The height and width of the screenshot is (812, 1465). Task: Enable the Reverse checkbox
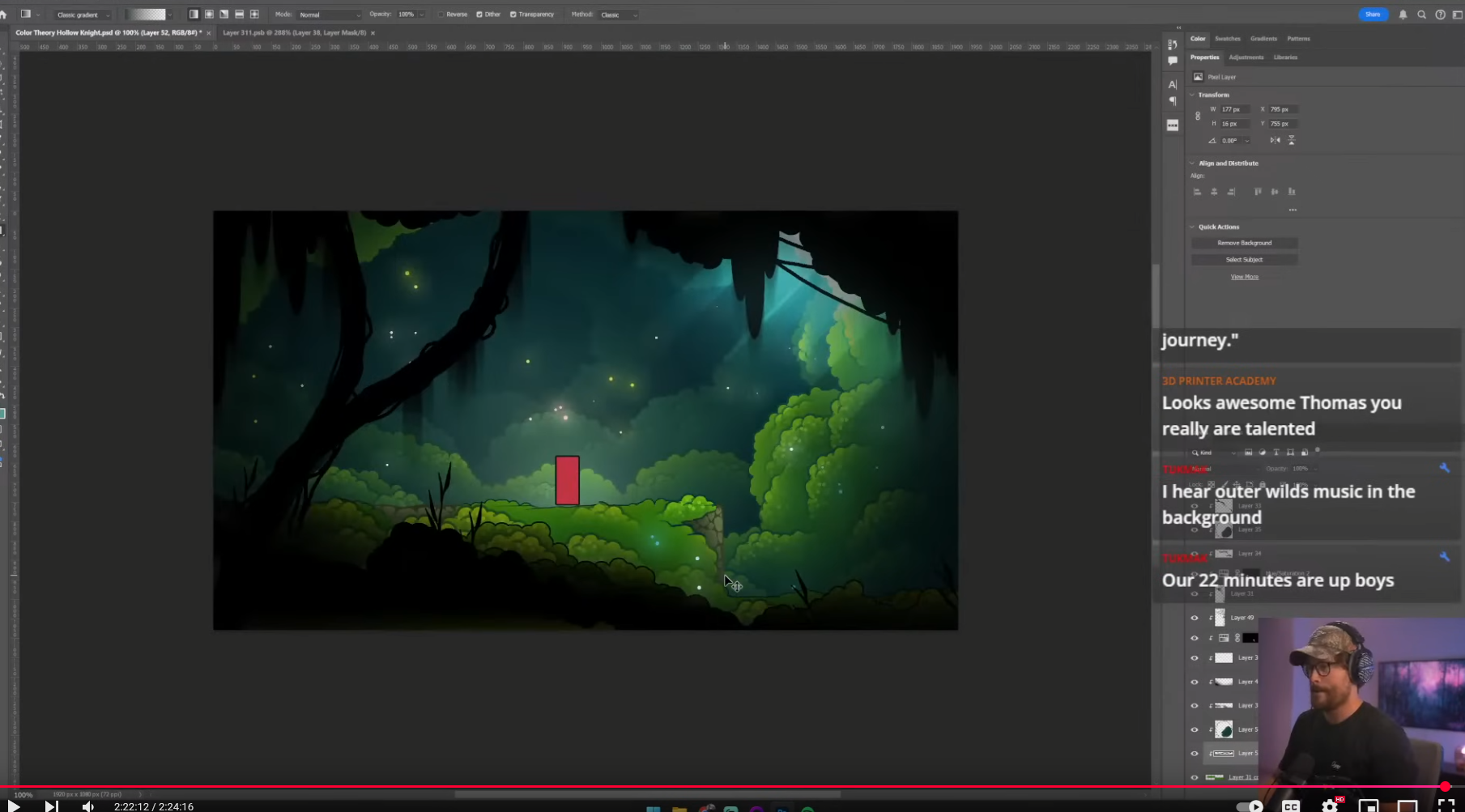(441, 15)
